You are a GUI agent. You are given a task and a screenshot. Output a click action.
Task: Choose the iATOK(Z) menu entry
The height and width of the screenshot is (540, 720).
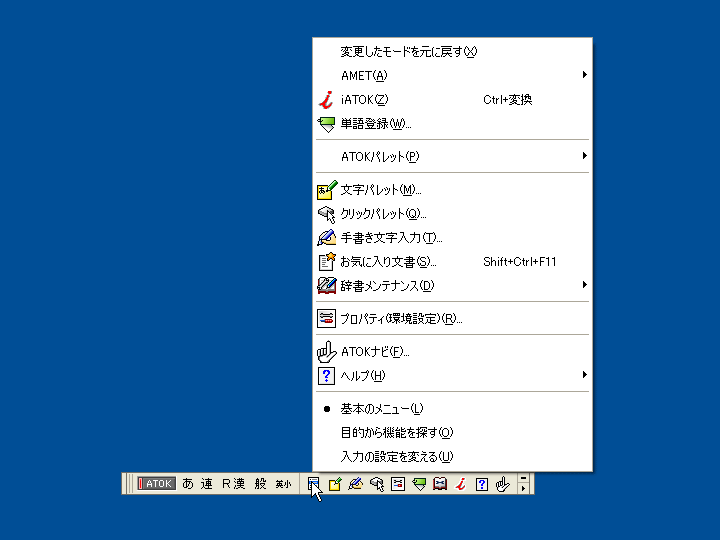click(452, 100)
